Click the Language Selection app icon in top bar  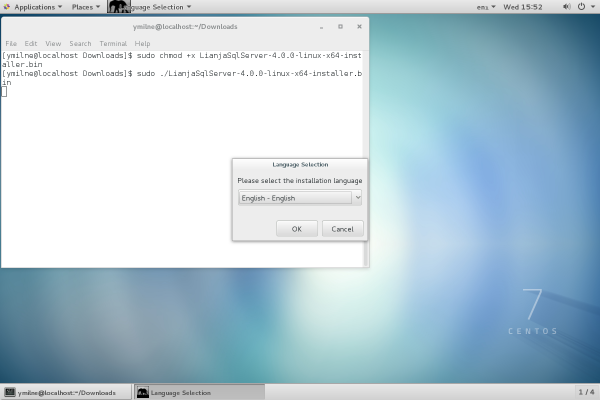click(118, 7)
